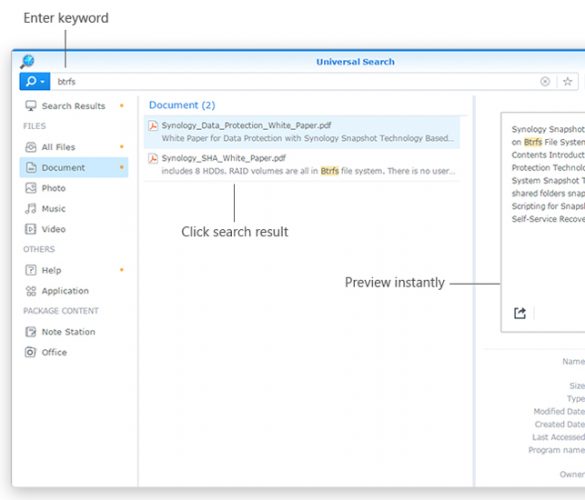Viewport: 585px width, 500px height.
Task: Select Video category
Action: click(73, 229)
